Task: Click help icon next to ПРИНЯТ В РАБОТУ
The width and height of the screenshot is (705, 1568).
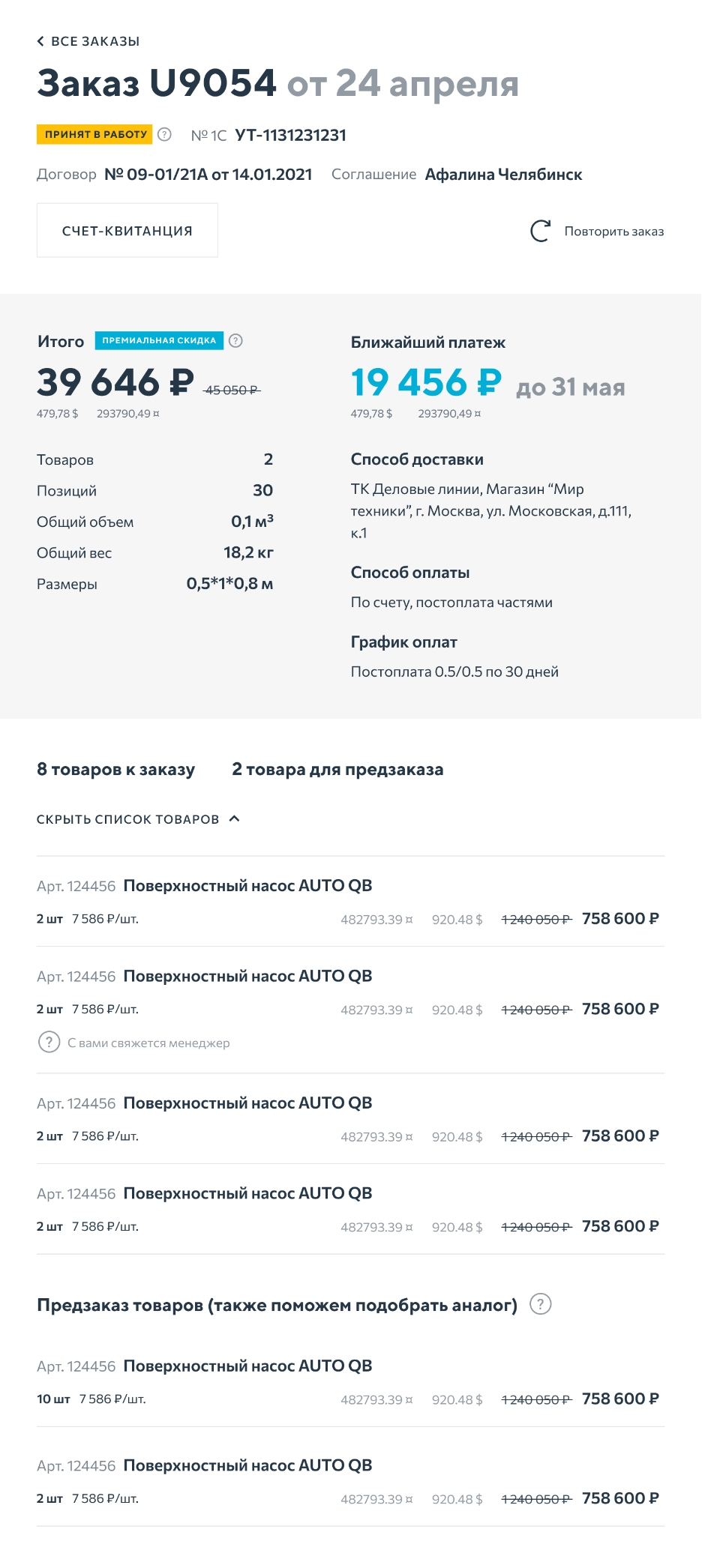Action: pos(164,135)
